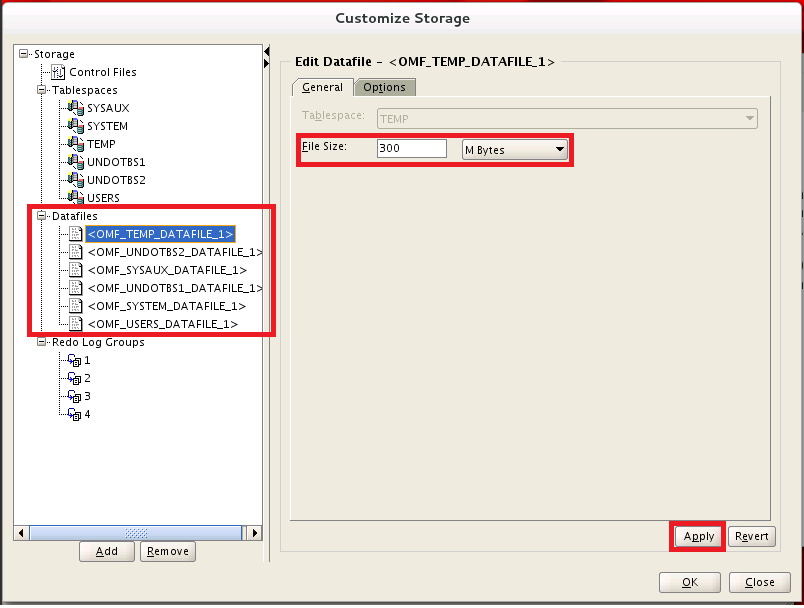Click the TEMP tablespace icon

[x=76, y=144]
